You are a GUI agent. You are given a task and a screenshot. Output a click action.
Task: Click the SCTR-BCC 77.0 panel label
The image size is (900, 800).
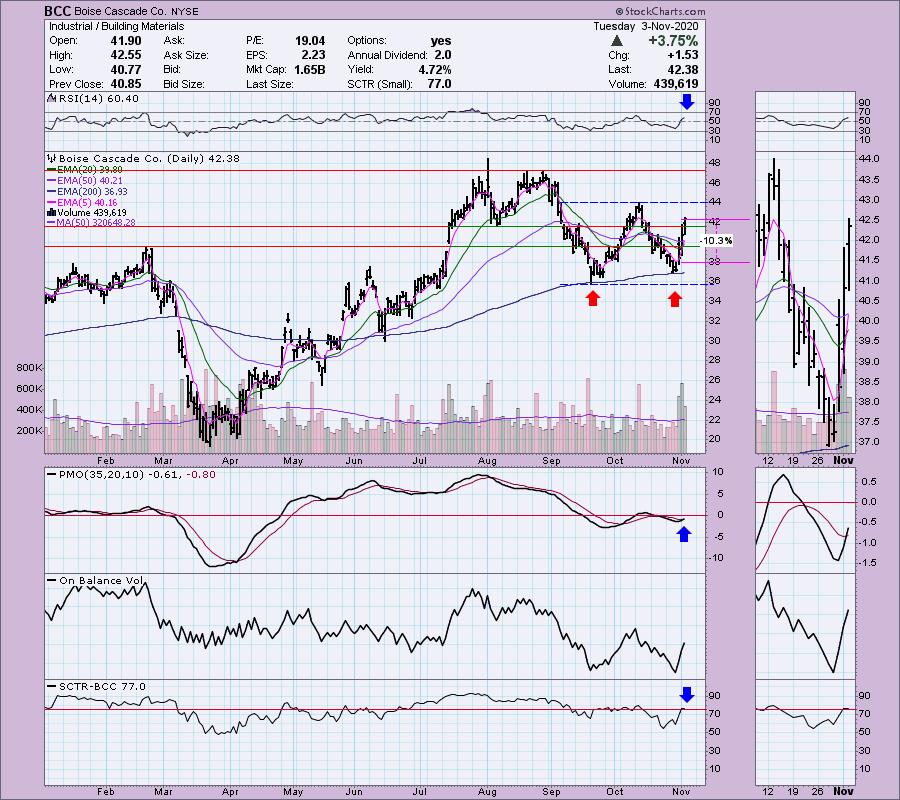pos(102,686)
